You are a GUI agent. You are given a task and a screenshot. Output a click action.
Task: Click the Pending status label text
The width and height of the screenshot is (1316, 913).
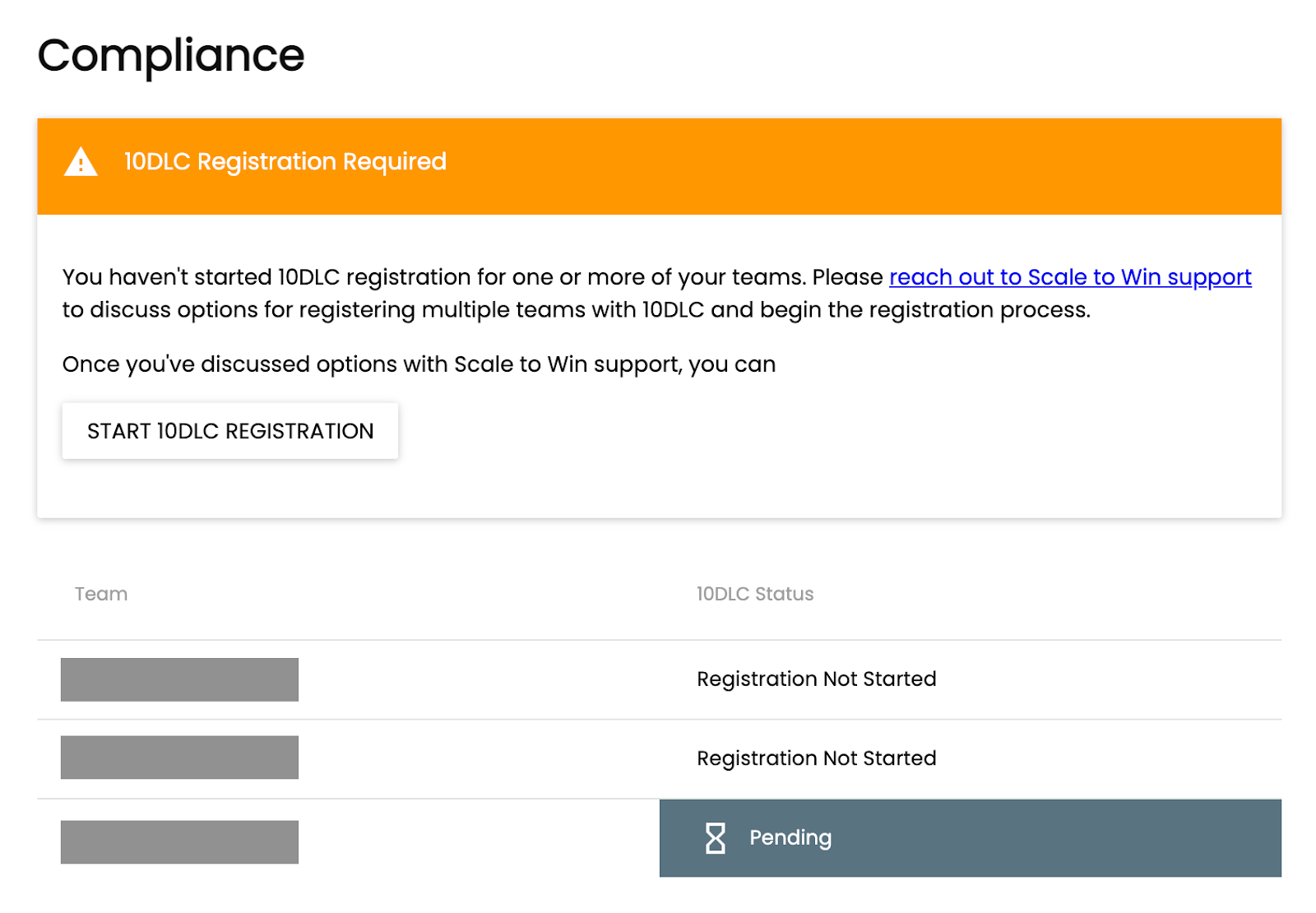(790, 838)
